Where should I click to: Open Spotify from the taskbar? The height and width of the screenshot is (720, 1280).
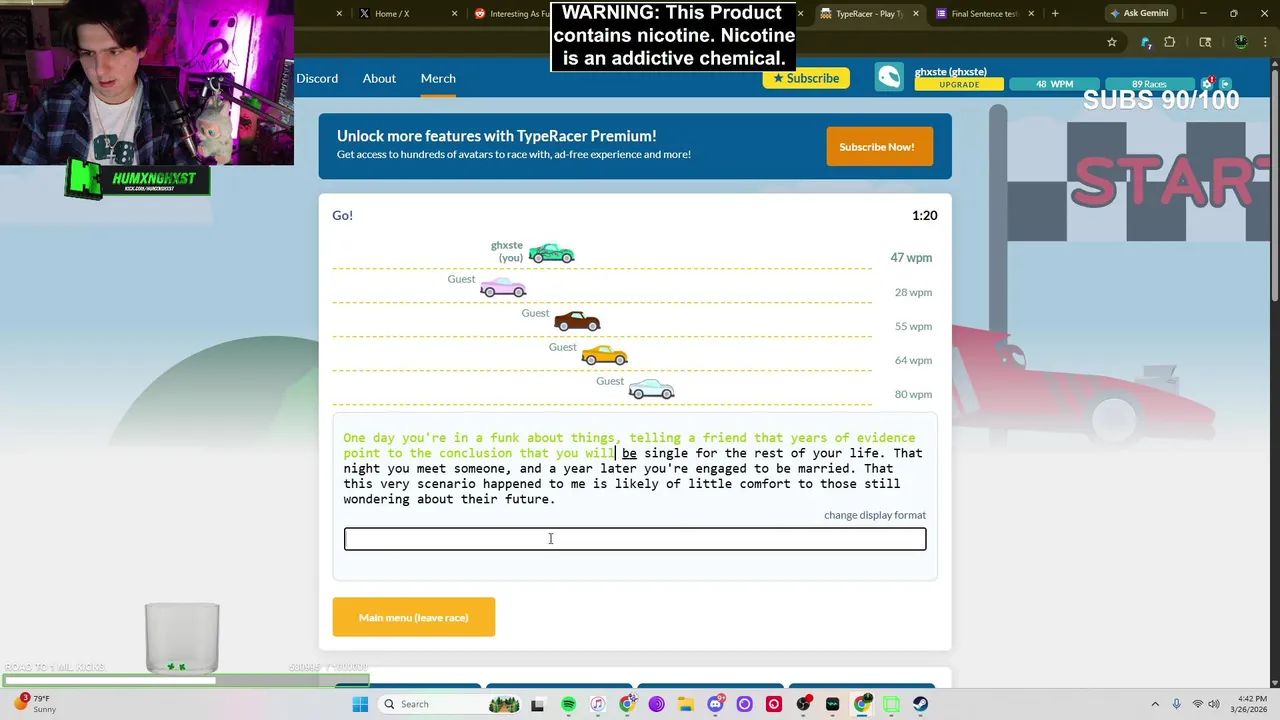568,704
